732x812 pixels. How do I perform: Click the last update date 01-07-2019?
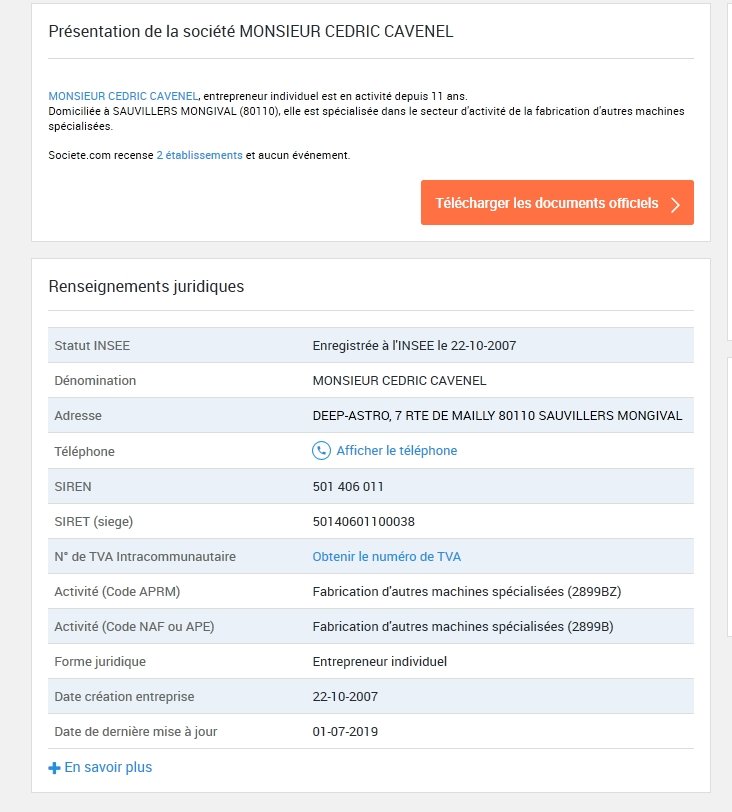[345, 731]
